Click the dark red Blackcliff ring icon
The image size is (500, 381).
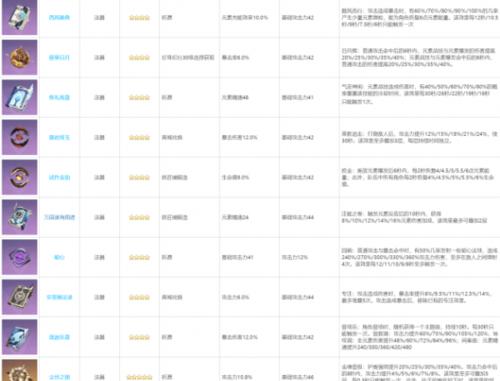point(19,137)
